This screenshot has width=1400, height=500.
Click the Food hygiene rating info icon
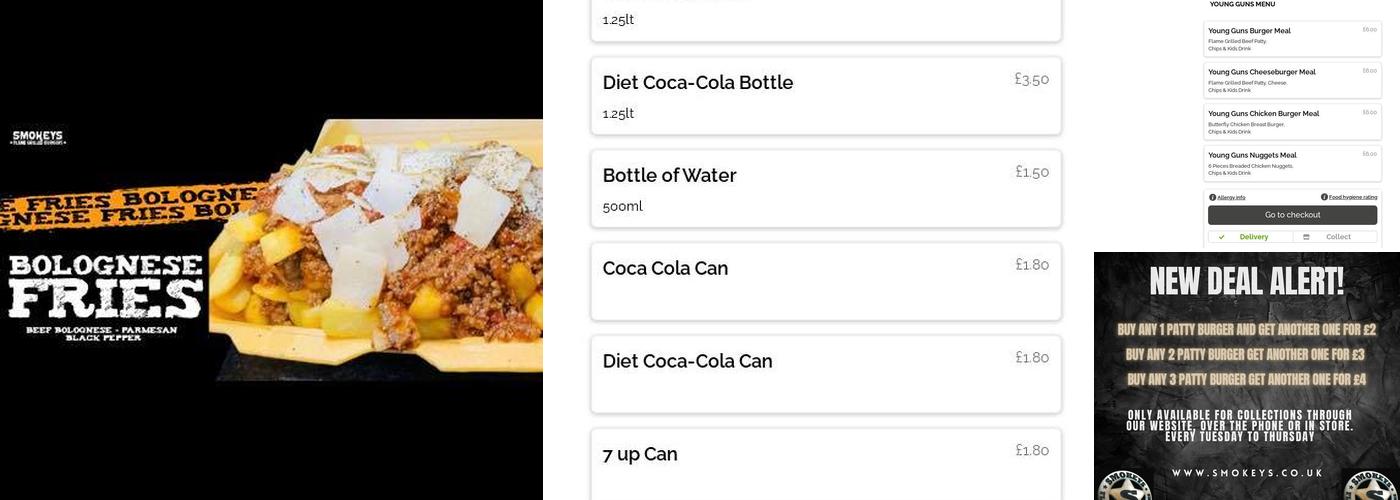(1324, 197)
